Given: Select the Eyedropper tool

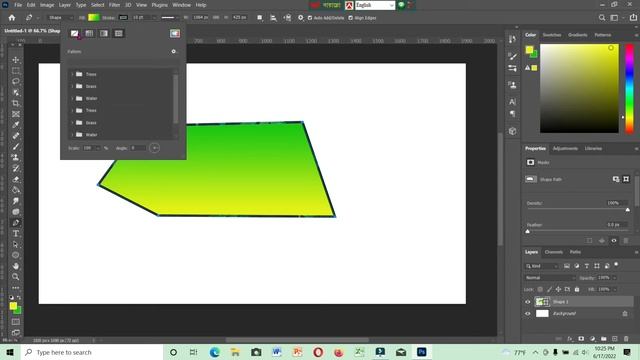Looking at the screenshot, I should tap(16, 124).
